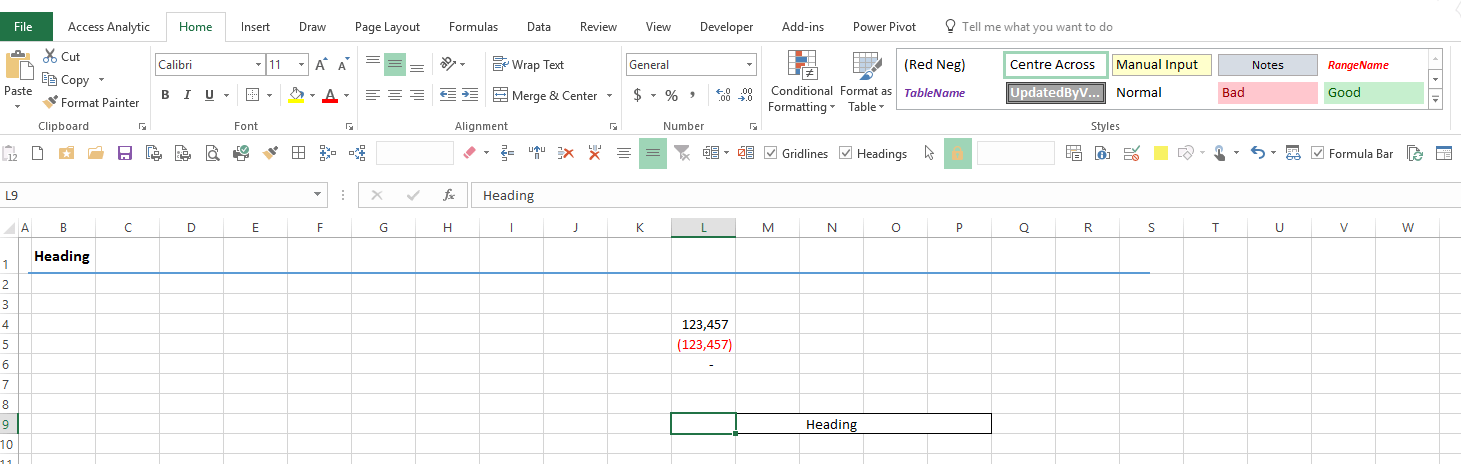Click the purple Save icon in quick toolbar

125,153
